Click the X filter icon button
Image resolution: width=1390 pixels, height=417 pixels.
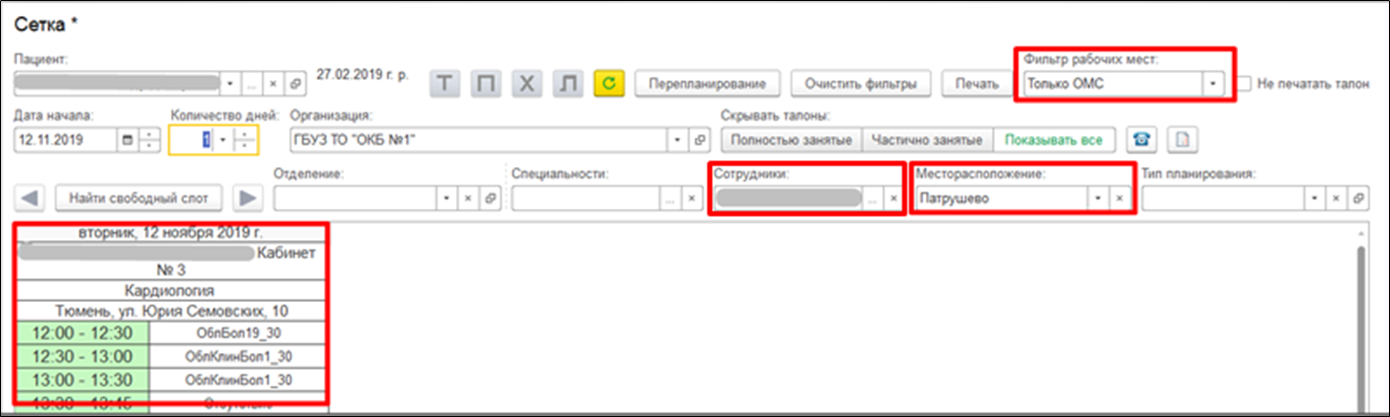click(x=527, y=84)
